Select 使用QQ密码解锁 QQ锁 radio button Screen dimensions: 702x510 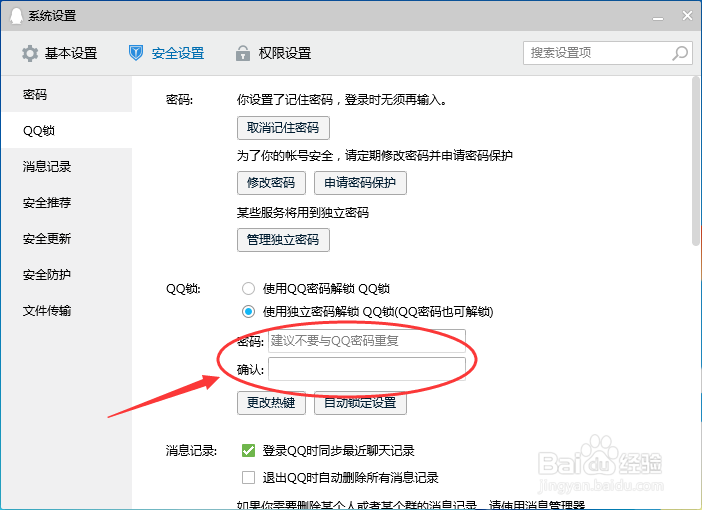248,288
